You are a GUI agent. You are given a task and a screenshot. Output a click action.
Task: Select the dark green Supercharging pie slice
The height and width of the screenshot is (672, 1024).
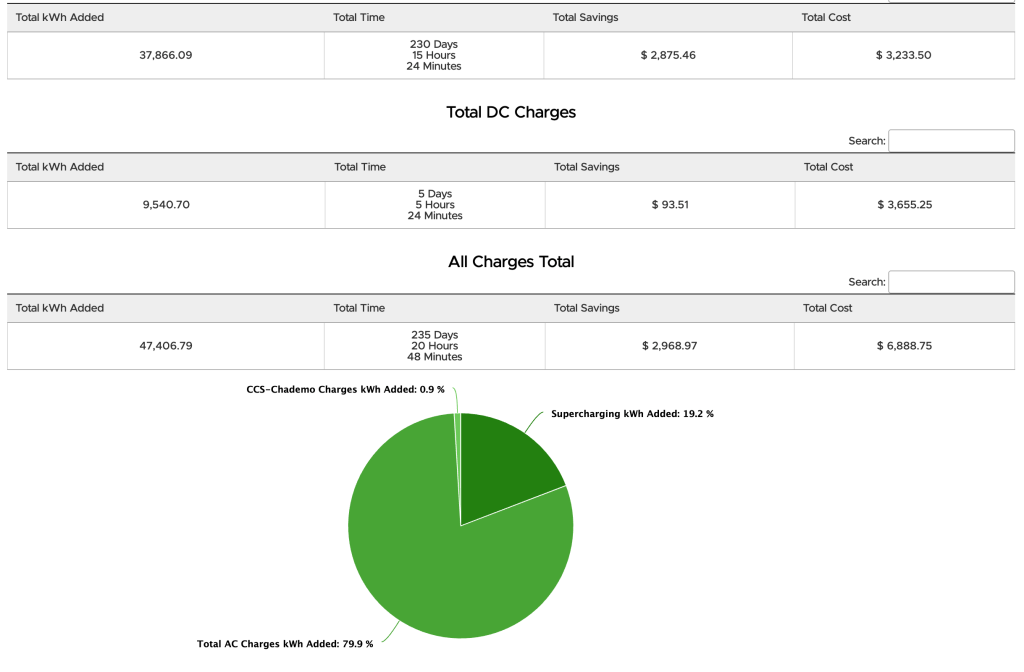(505, 465)
